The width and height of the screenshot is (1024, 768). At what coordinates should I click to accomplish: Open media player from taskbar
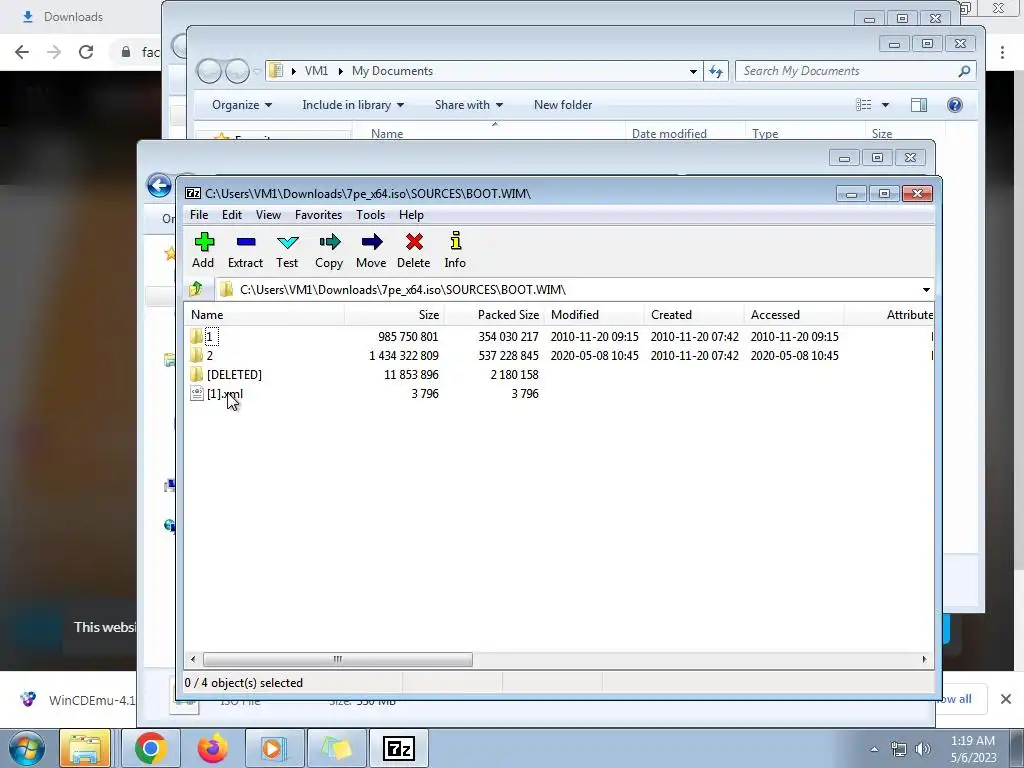tap(274, 748)
